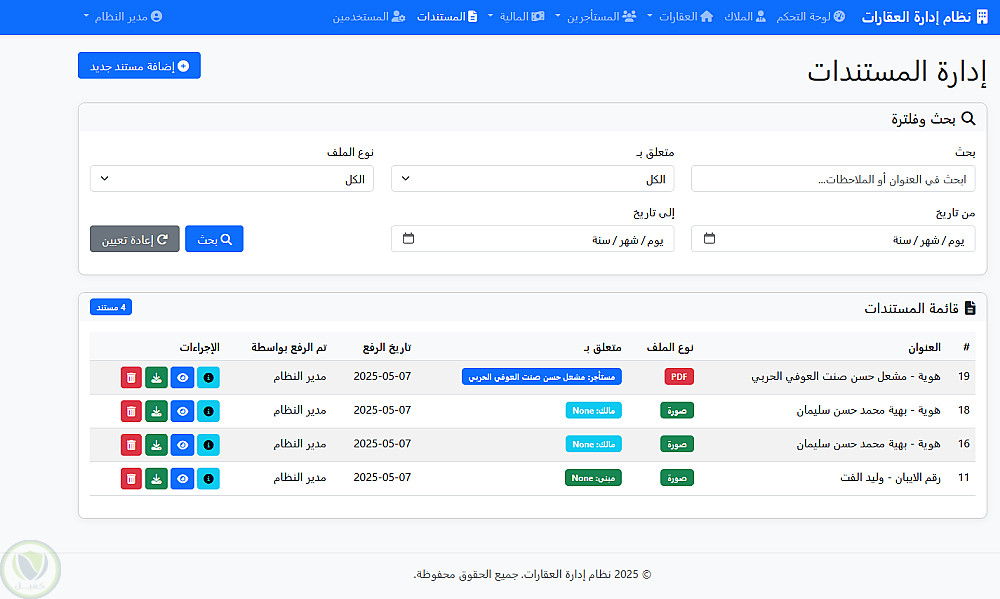This screenshot has width=1000, height=599.
Task: Open calendar picker in من تاريخ field
Action: pyautogui.click(x=709, y=239)
